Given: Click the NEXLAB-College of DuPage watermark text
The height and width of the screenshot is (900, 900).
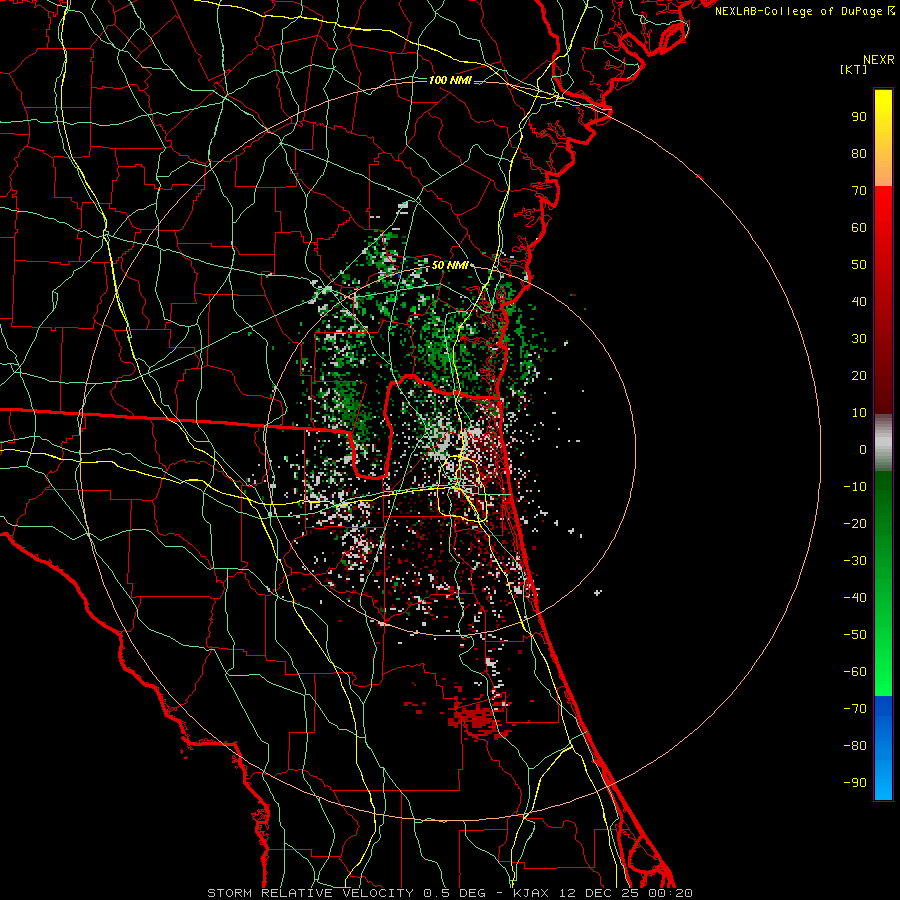Looking at the screenshot, I should [x=805, y=11].
